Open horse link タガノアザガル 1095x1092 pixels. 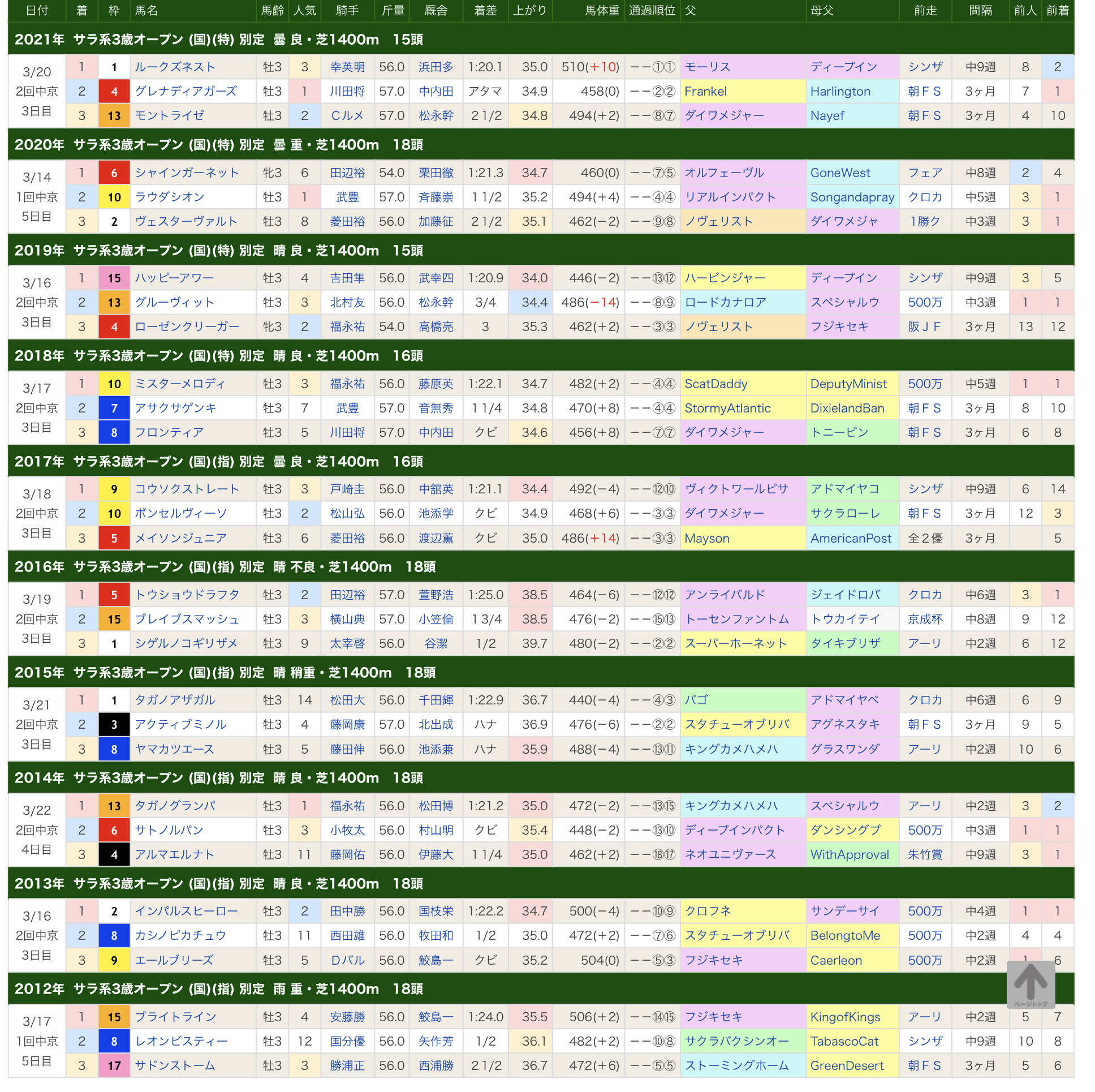(175, 700)
